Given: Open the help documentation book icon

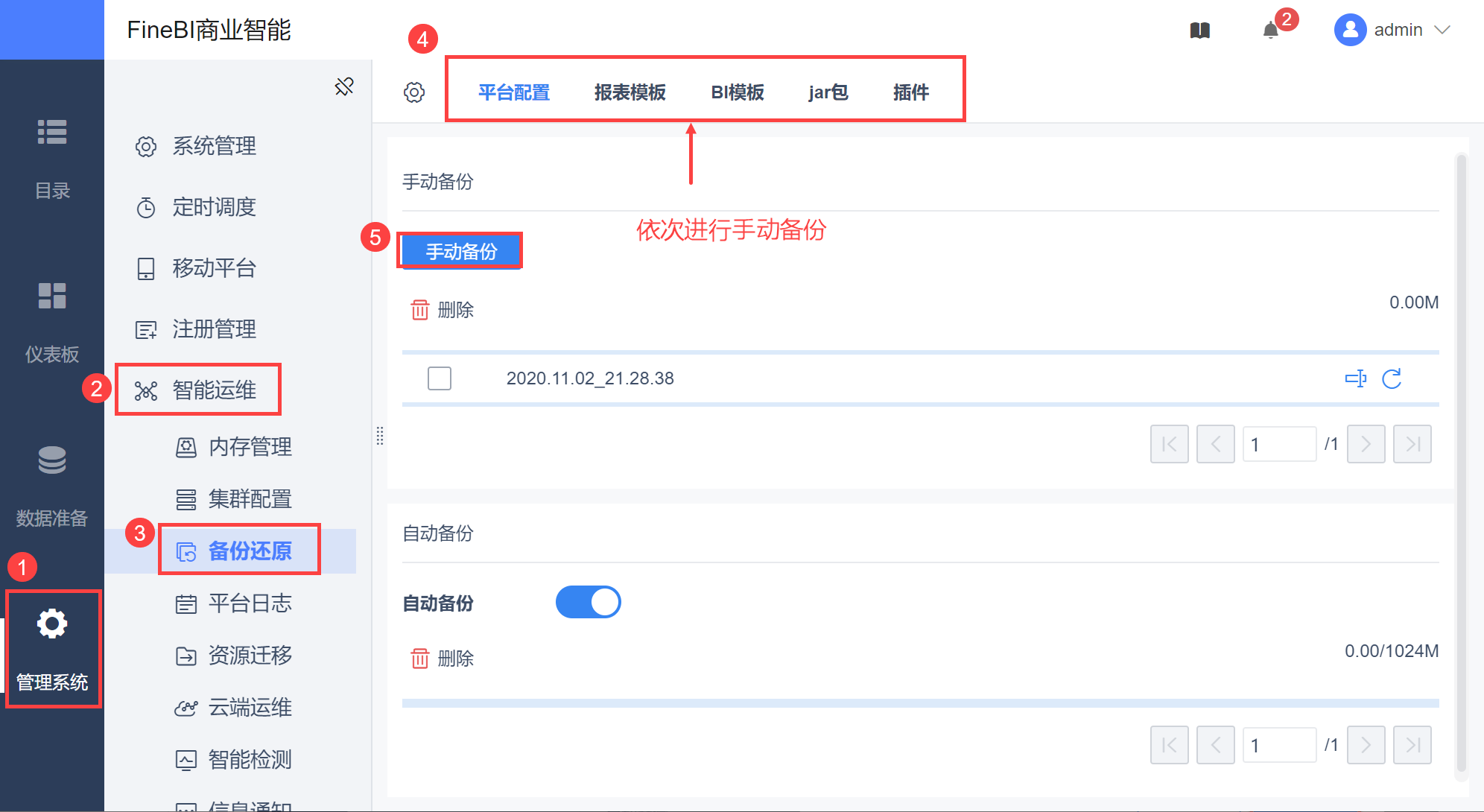Looking at the screenshot, I should point(1199,31).
